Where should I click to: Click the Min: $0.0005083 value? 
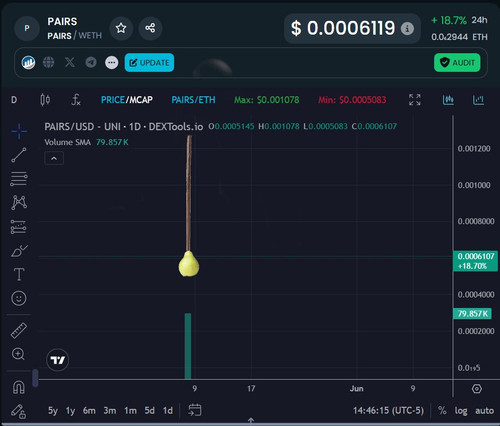tap(352, 100)
